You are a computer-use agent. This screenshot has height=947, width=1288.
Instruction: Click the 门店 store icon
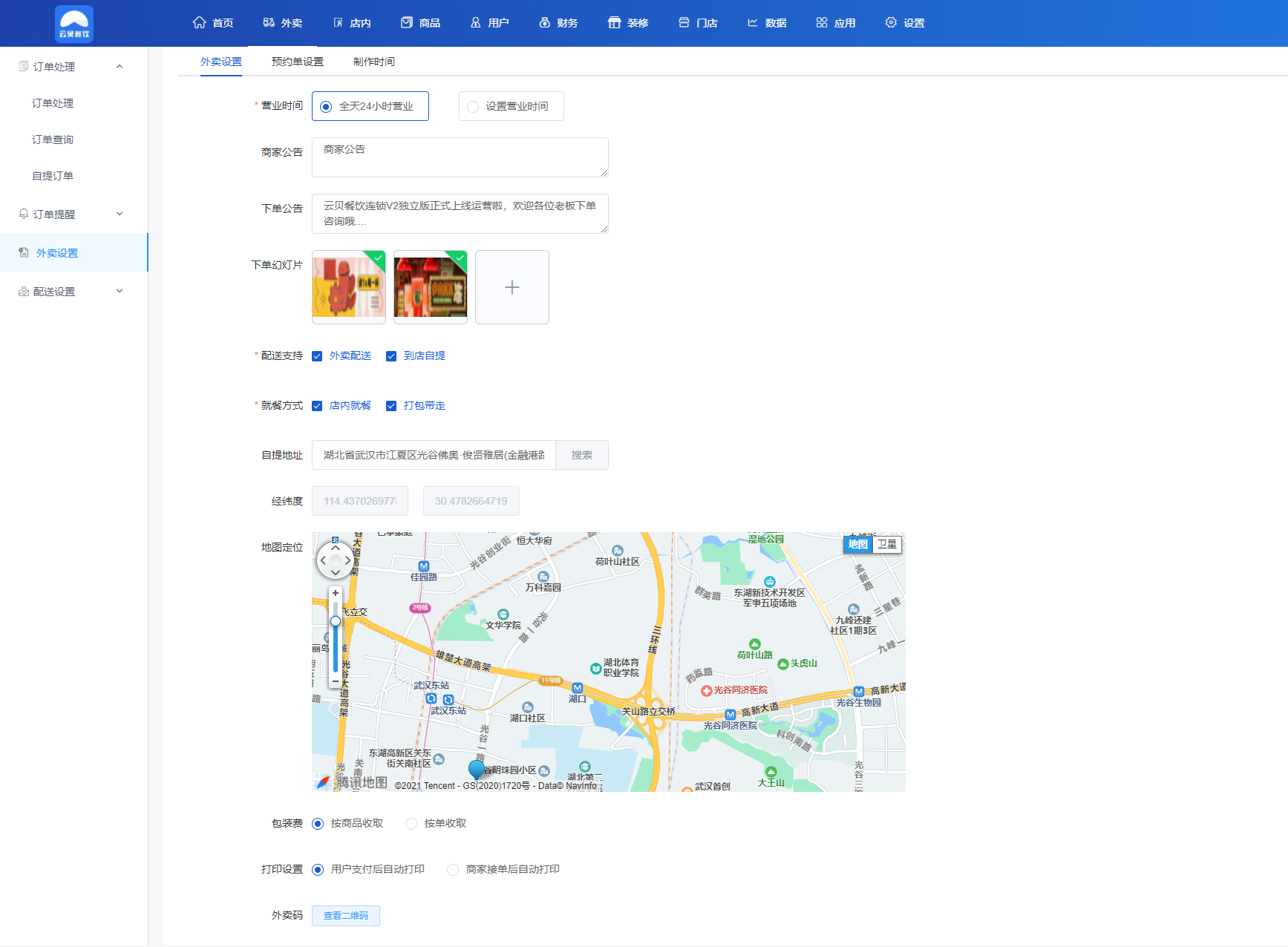tap(684, 23)
